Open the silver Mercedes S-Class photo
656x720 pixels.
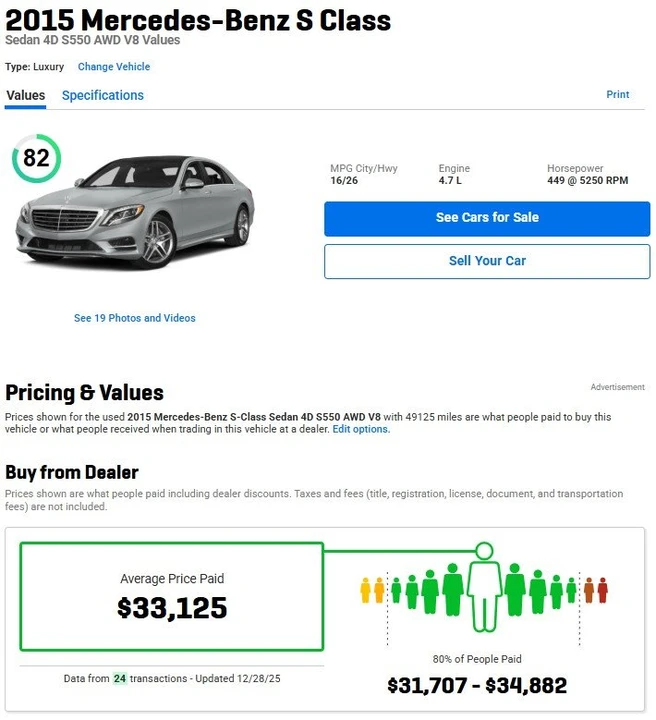click(x=135, y=211)
